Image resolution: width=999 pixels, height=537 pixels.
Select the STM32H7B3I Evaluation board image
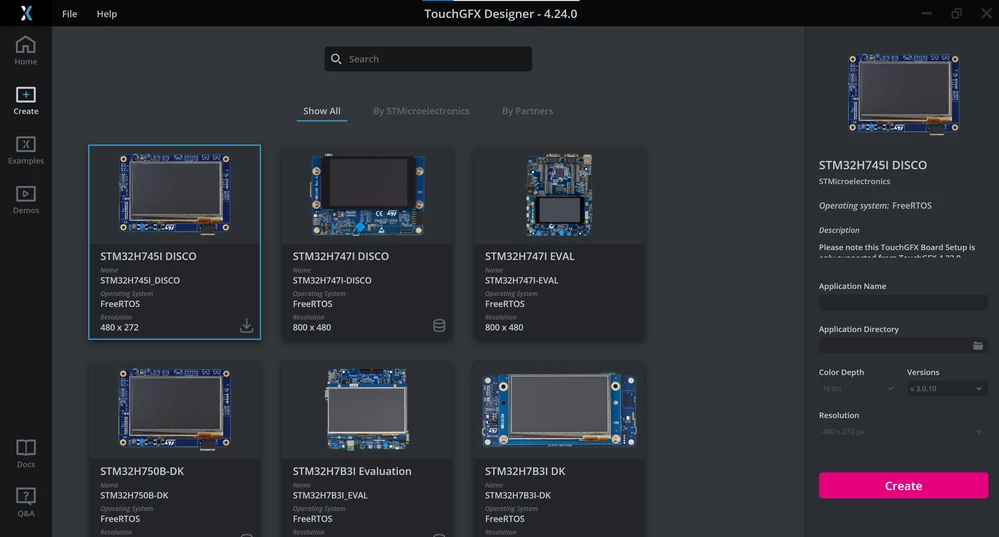click(368, 409)
